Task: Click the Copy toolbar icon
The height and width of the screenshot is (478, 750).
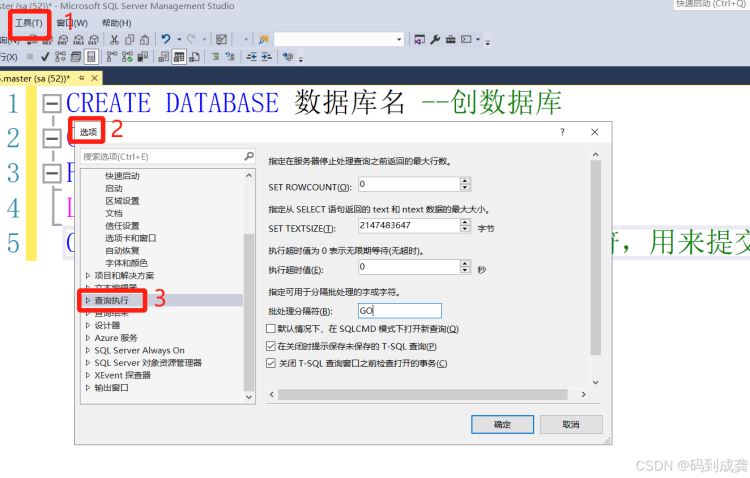Action: tap(129, 40)
